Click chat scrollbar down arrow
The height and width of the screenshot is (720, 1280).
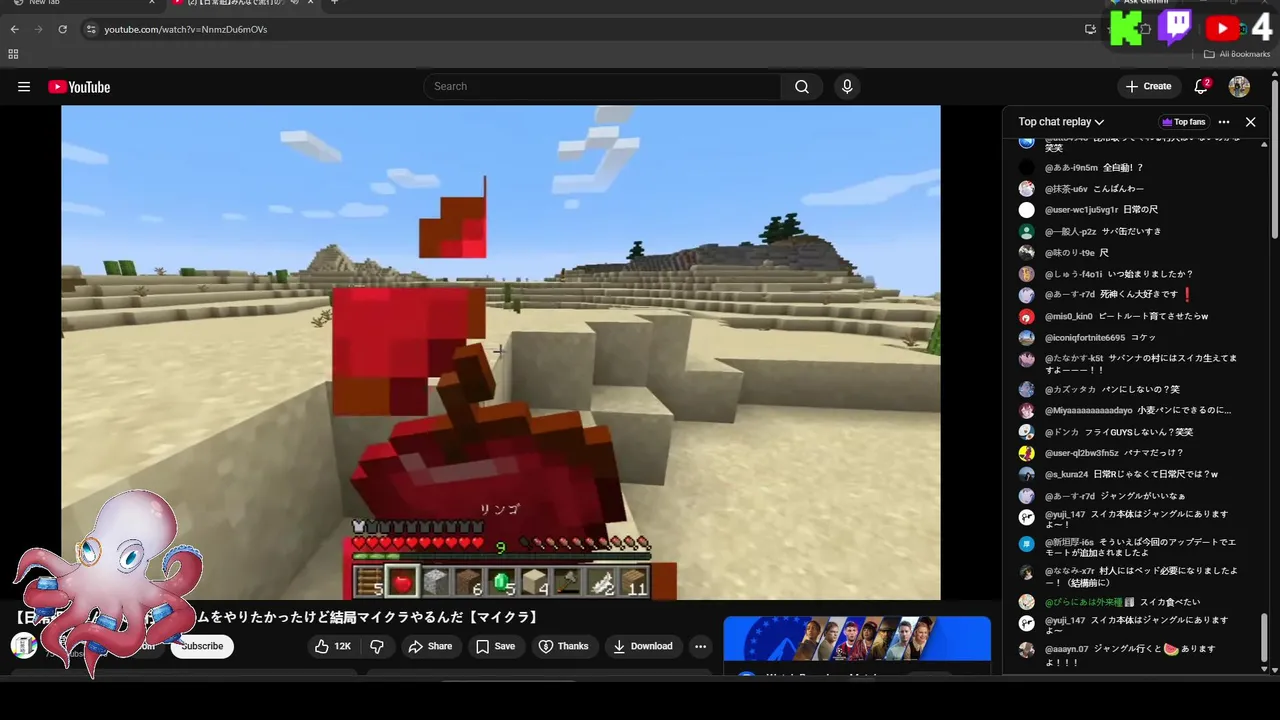coord(1265,669)
